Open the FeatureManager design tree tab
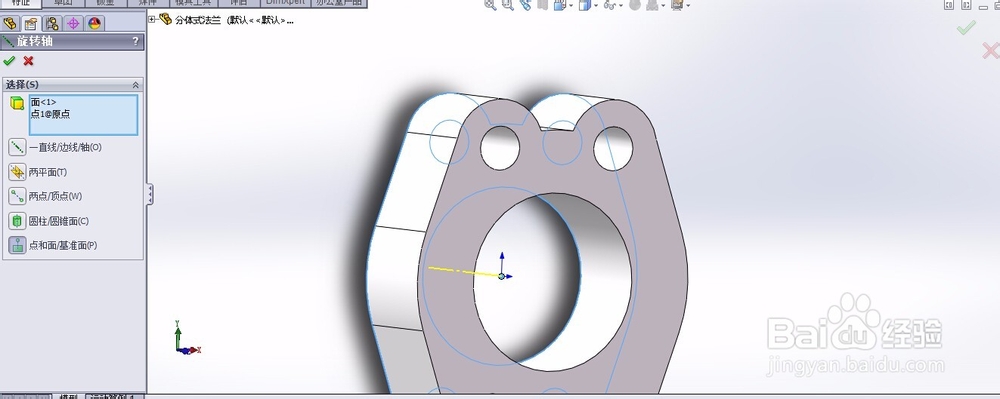1000x399 pixels. (10, 24)
